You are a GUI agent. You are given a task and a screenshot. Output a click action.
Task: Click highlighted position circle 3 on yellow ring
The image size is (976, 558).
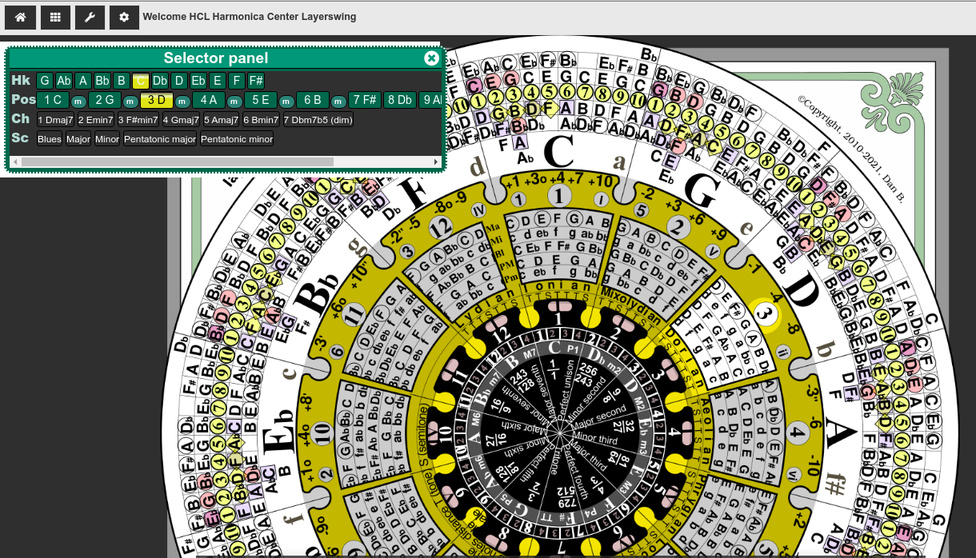pyautogui.click(x=767, y=314)
